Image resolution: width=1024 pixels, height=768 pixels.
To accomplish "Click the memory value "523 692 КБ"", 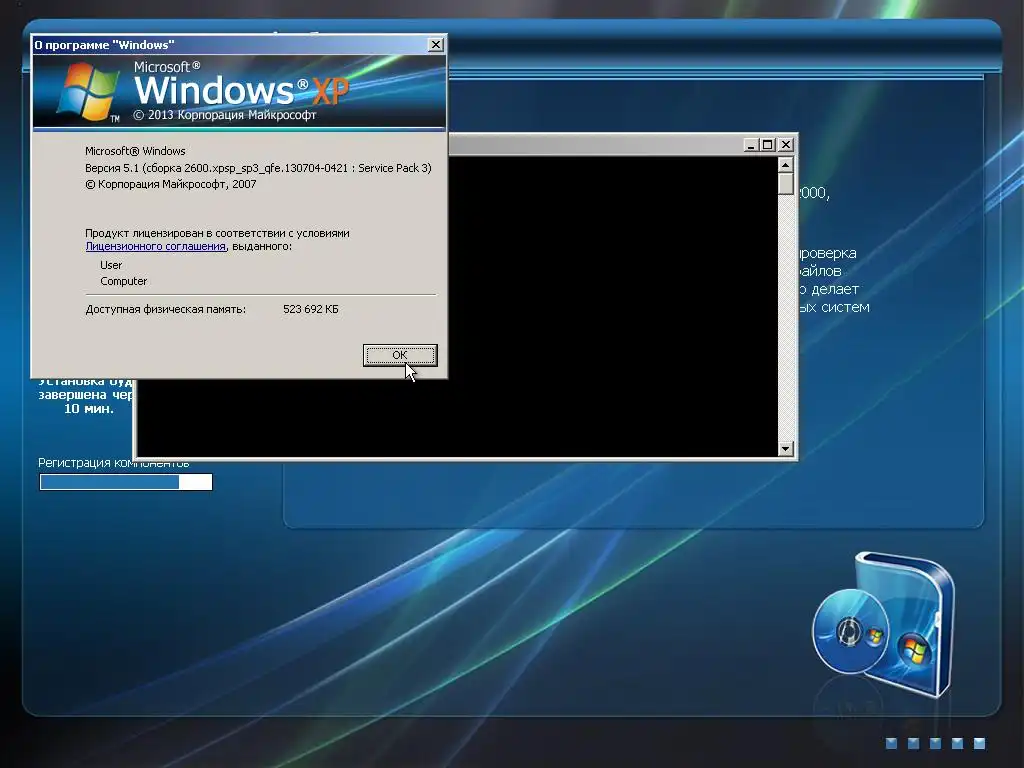I will tap(311, 309).
